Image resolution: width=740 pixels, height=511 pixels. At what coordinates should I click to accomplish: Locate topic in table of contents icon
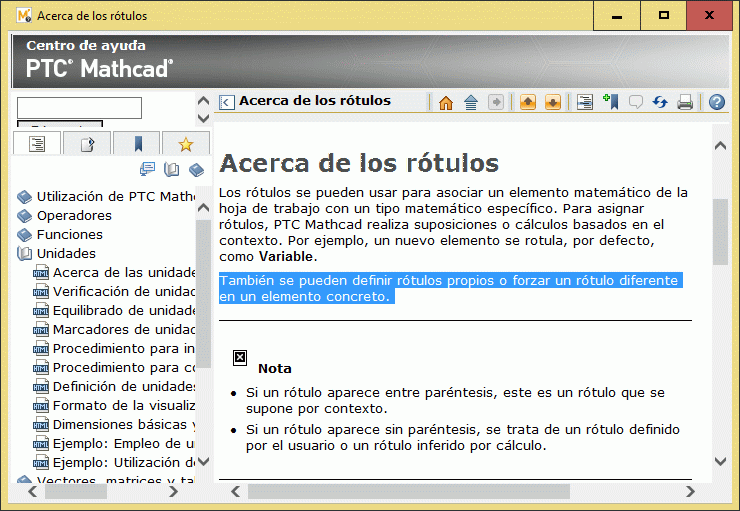coord(585,102)
